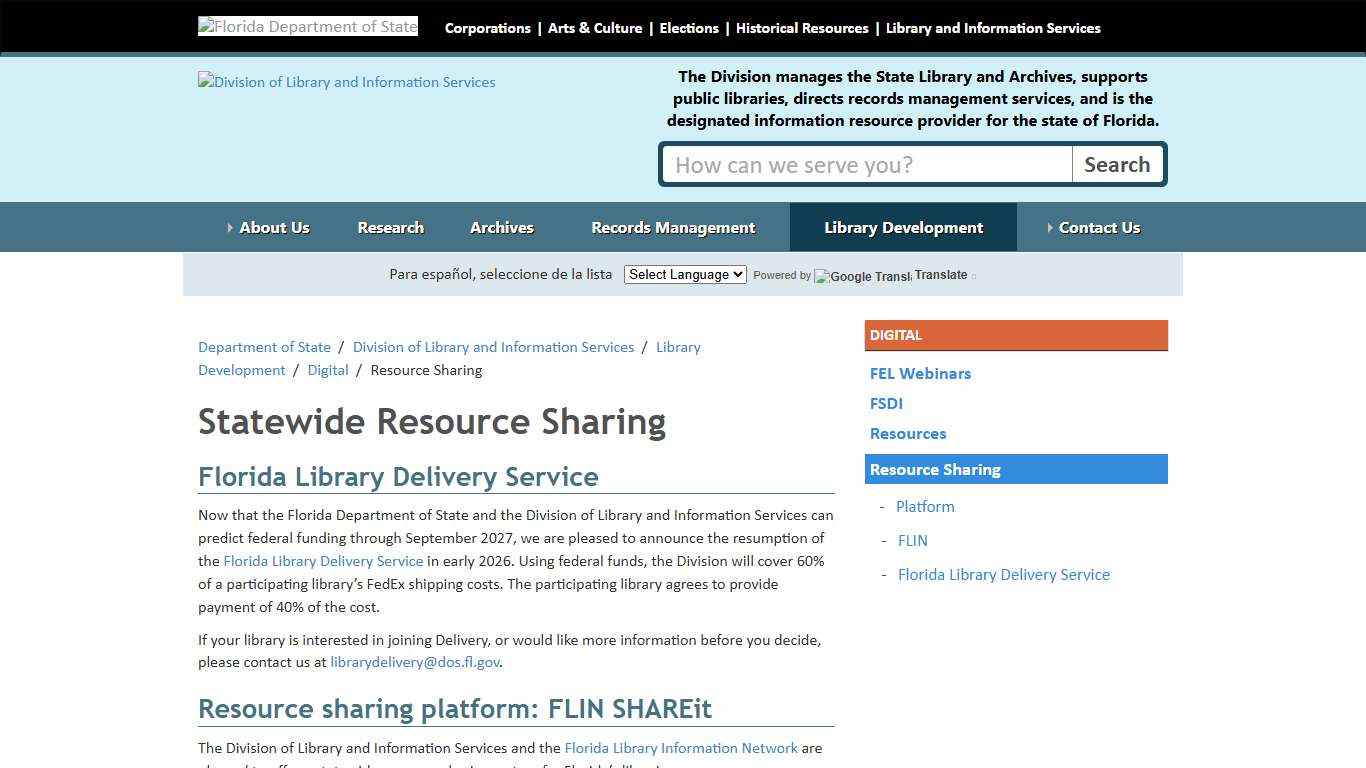Expand the Resource Sharing sidebar section
1366x768 pixels.
pyautogui.click(x=934, y=469)
